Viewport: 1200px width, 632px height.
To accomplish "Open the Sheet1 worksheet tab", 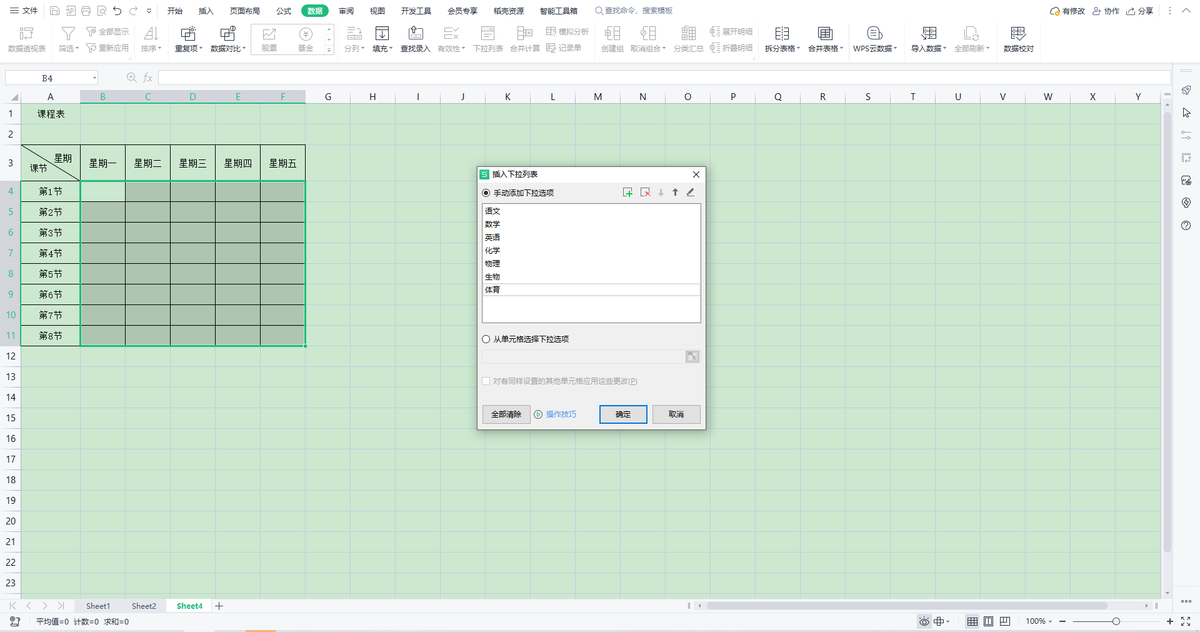I will tap(98, 606).
